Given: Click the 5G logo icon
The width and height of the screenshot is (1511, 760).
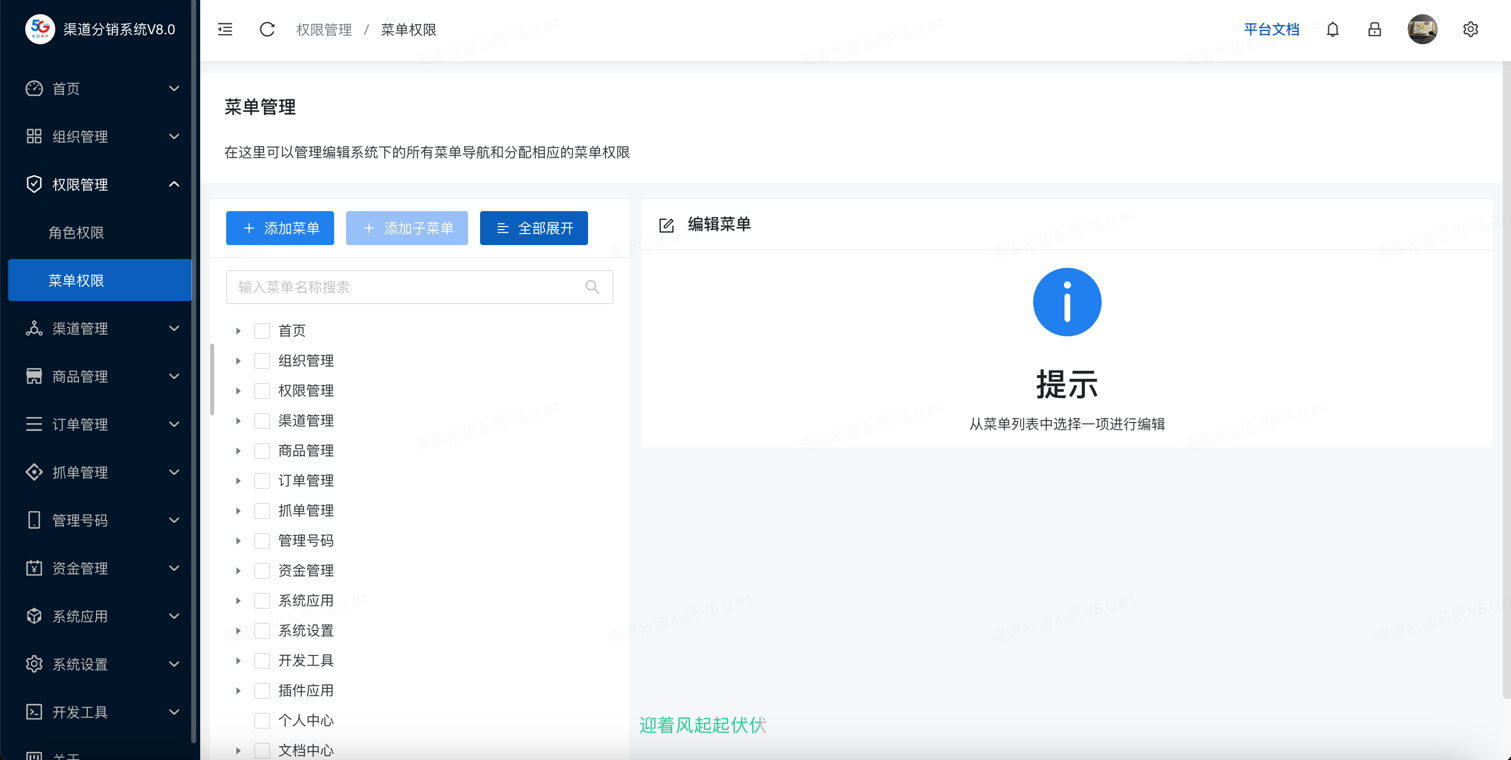Looking at the screenshot, I should click(x=40, y=29).
